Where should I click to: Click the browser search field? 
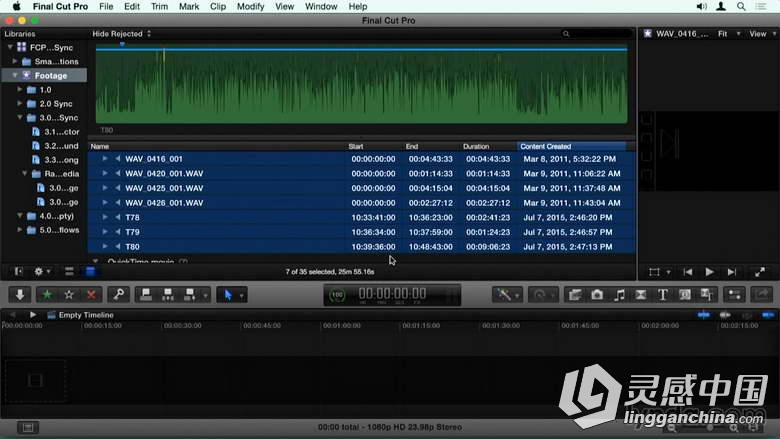[596, 34]
